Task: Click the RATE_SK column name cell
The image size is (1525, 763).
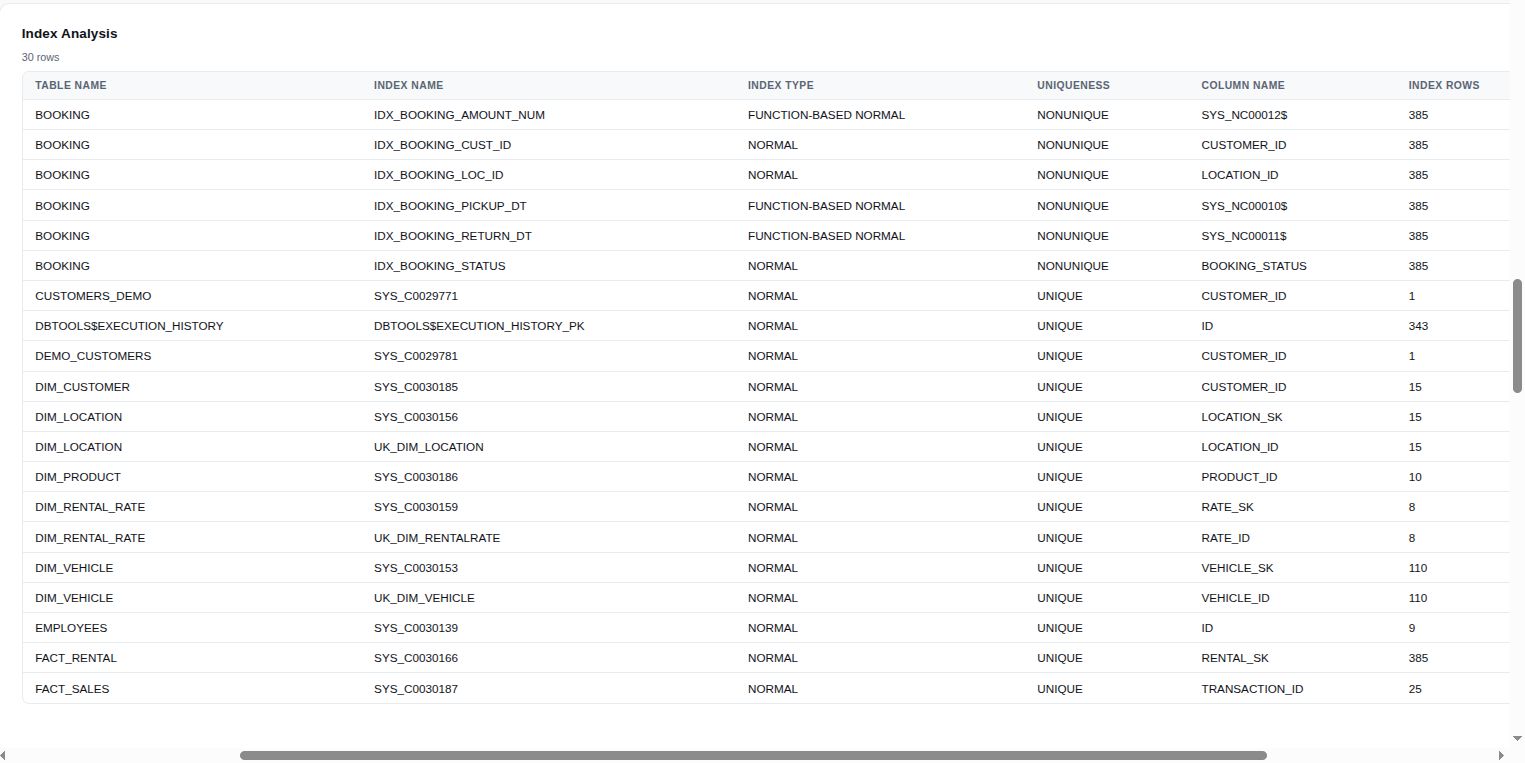Action: pos(1227,507)
